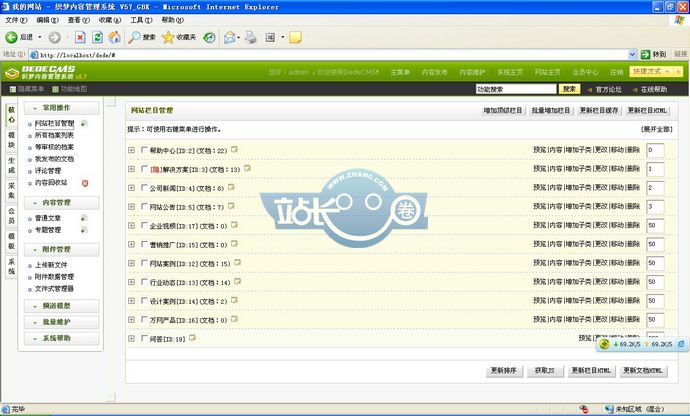This screenshot has height=416, width=690.
Task: Switch to the 模块 vertical sidebar tab
Action: [11, 140]
